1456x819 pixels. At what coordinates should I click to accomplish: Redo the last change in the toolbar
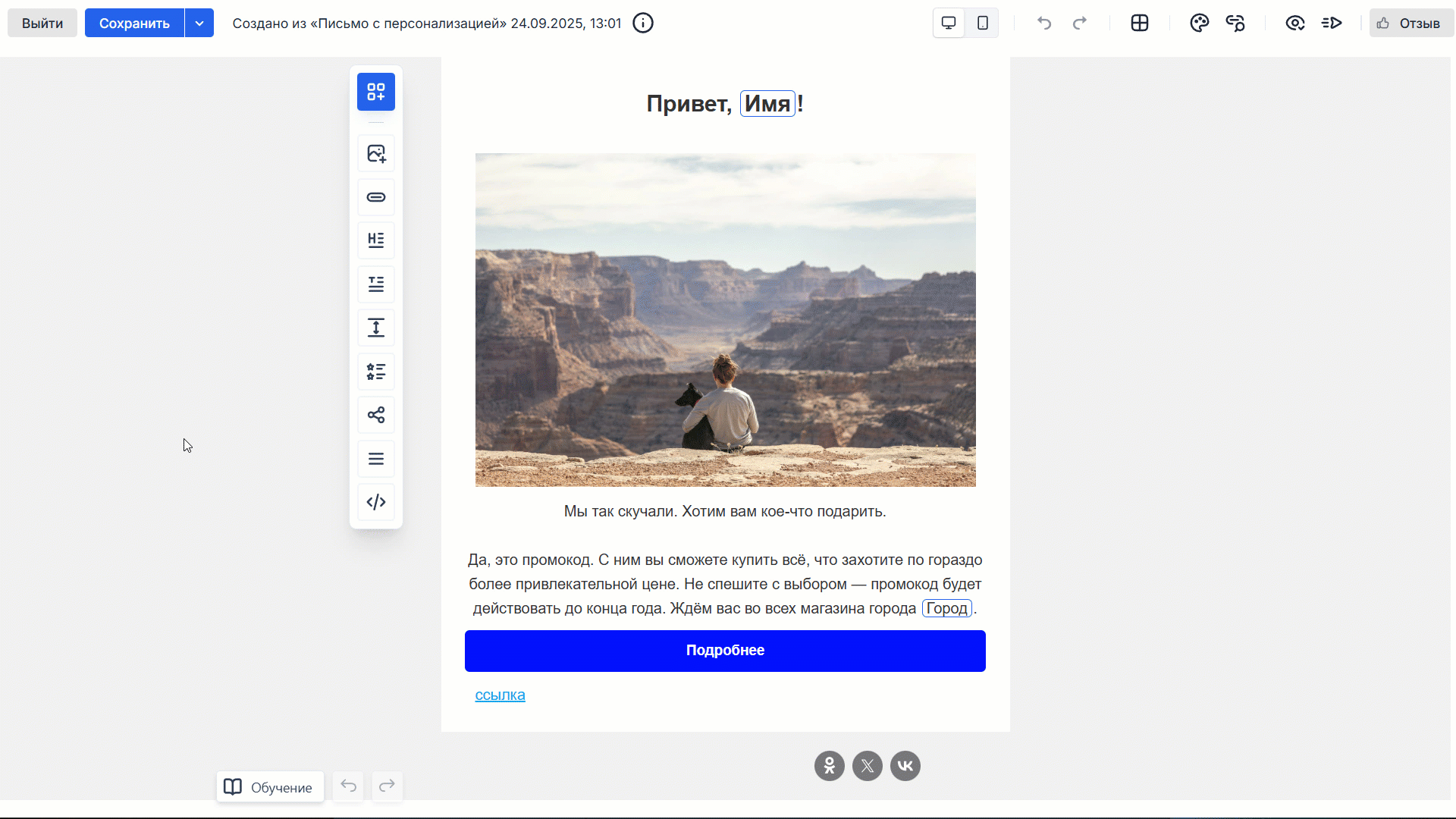[1079, 23]
